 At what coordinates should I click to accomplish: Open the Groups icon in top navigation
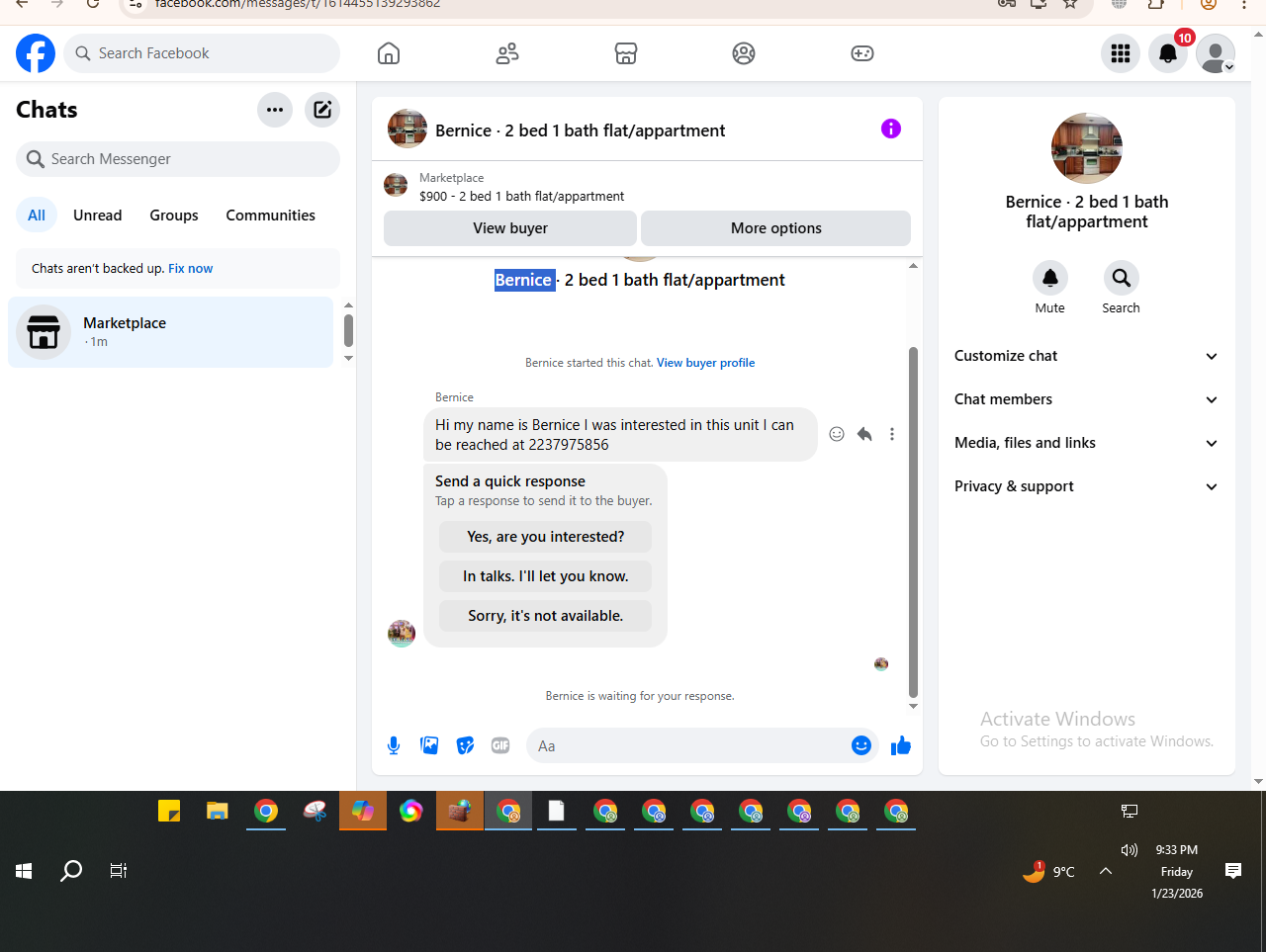pyautogui.click(x=744, y=53)
